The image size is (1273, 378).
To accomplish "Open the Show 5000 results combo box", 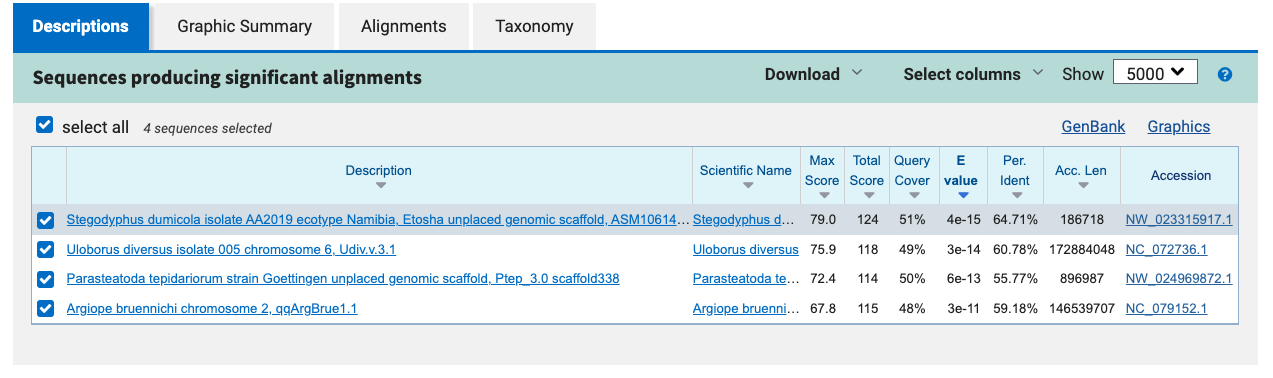I will 1155,73.
